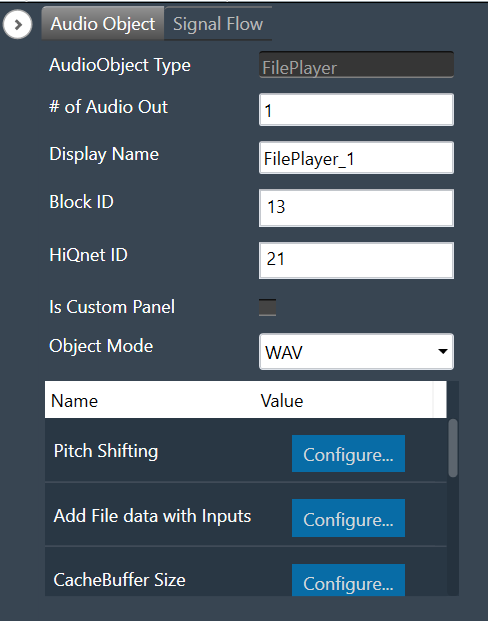Toggle the Is Custom Panel checkbox
Screen dimensions: 488x621
267,307
